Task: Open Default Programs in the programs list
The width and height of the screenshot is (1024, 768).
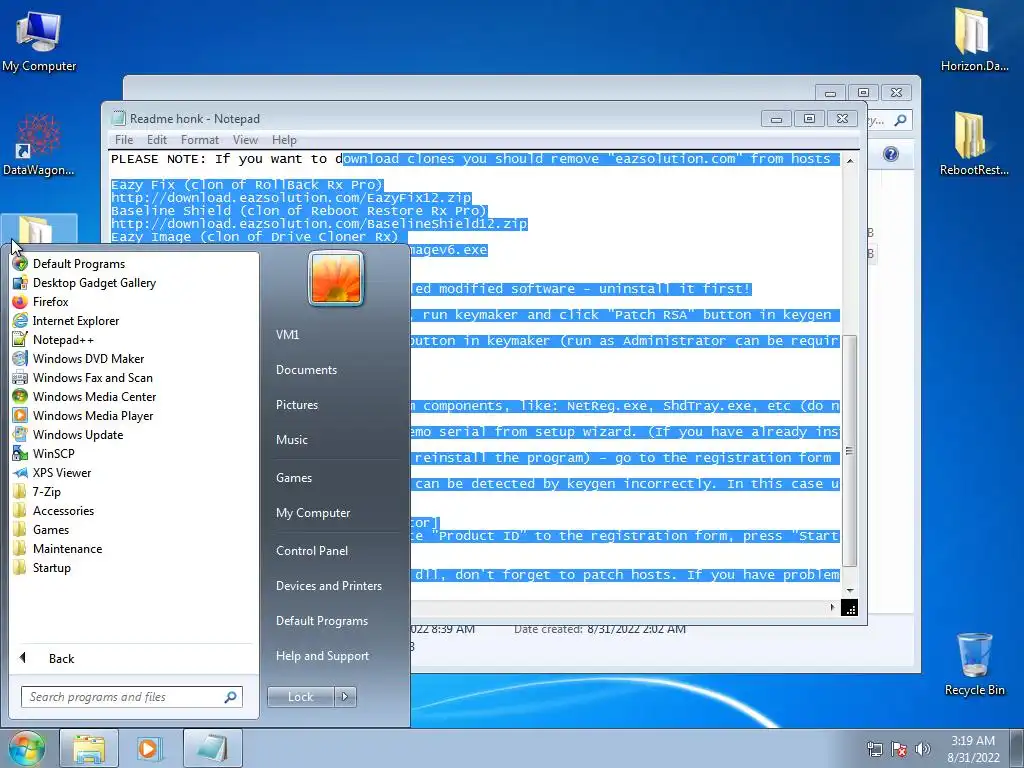Action: [x=78, y=264]
